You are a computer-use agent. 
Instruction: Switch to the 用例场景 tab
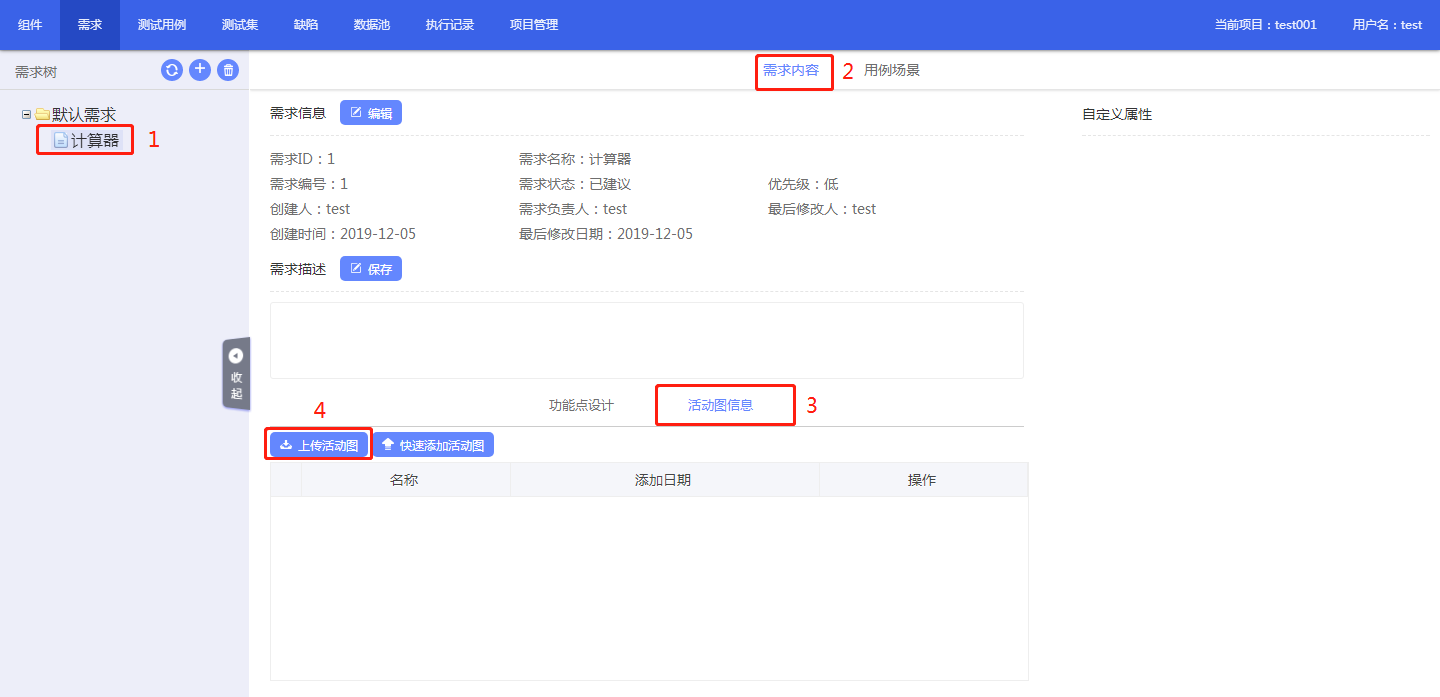coord(892,70)
